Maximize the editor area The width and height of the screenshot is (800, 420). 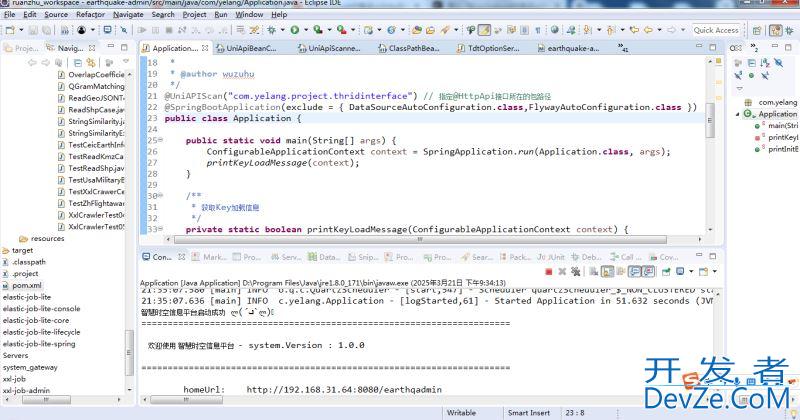713,47
